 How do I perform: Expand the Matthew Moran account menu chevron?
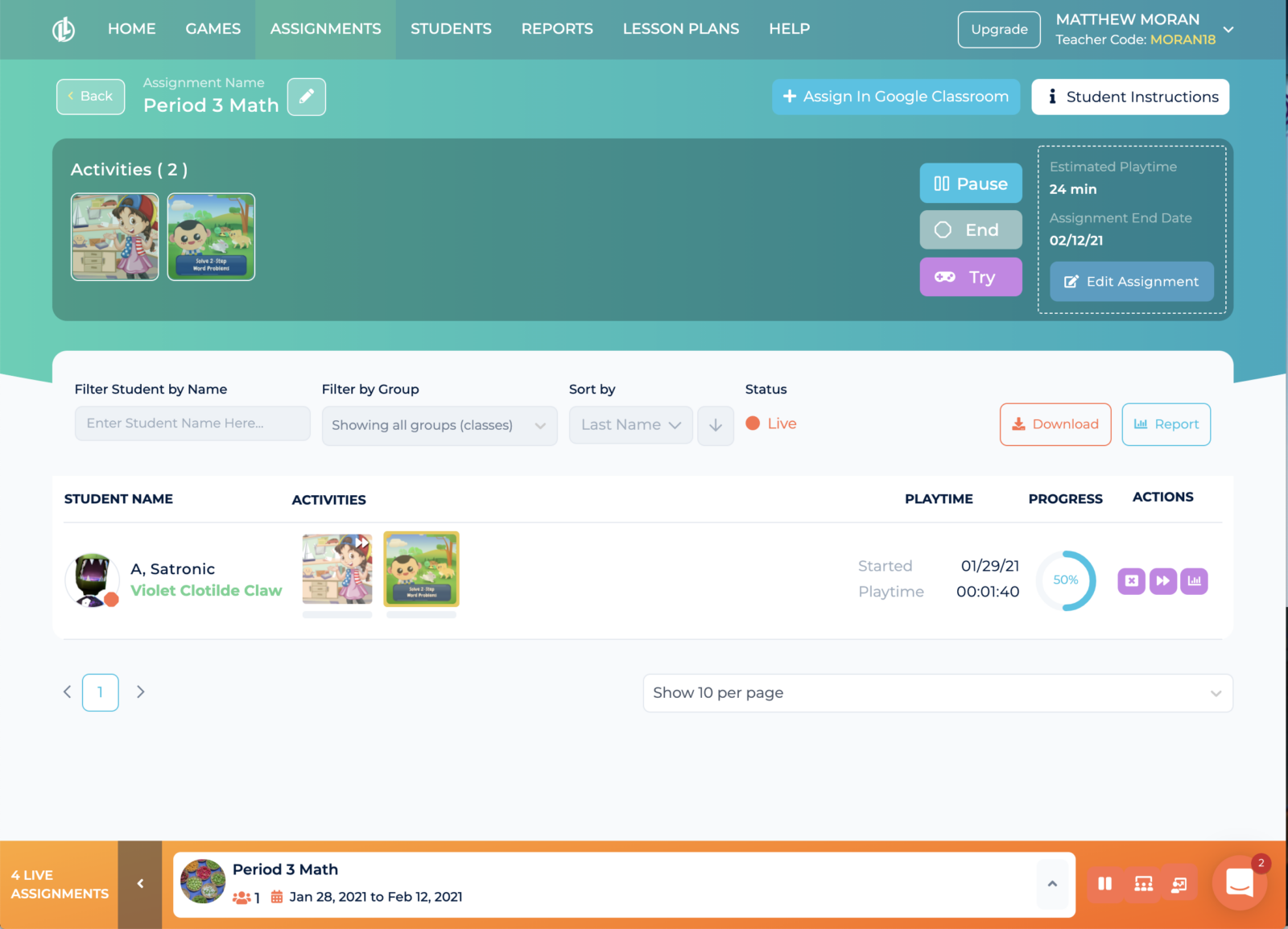[x=1228, y=29]
